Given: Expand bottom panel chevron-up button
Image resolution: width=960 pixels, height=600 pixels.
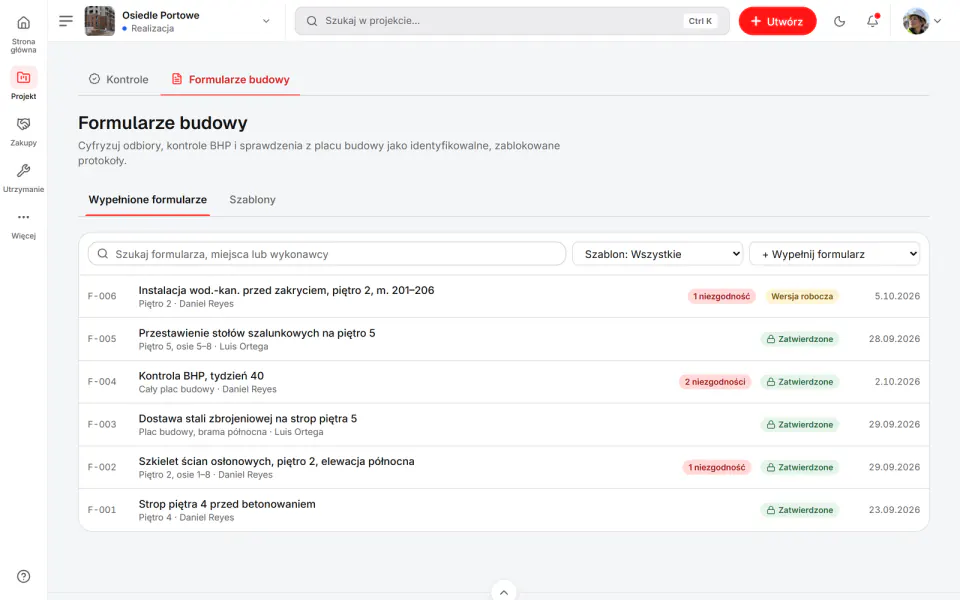Looking at the screenshot, I should [x=503, y=591].
